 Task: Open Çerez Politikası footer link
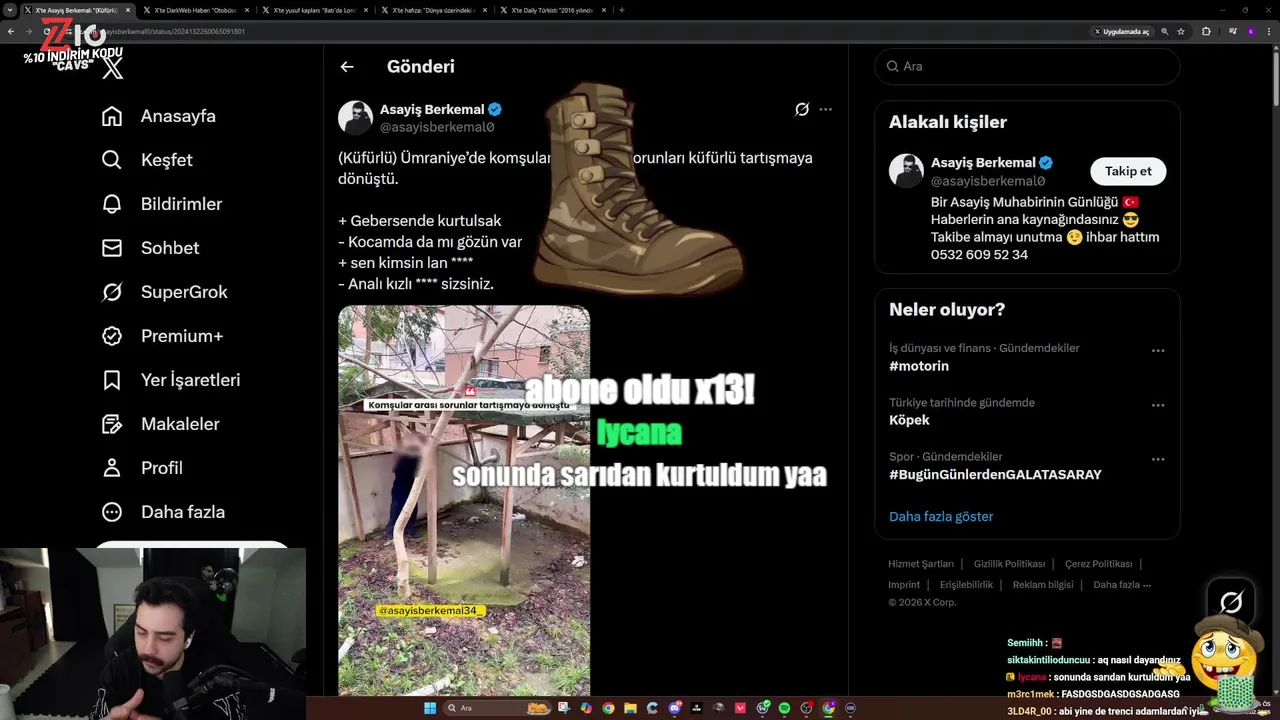[x=1098, y=564]
